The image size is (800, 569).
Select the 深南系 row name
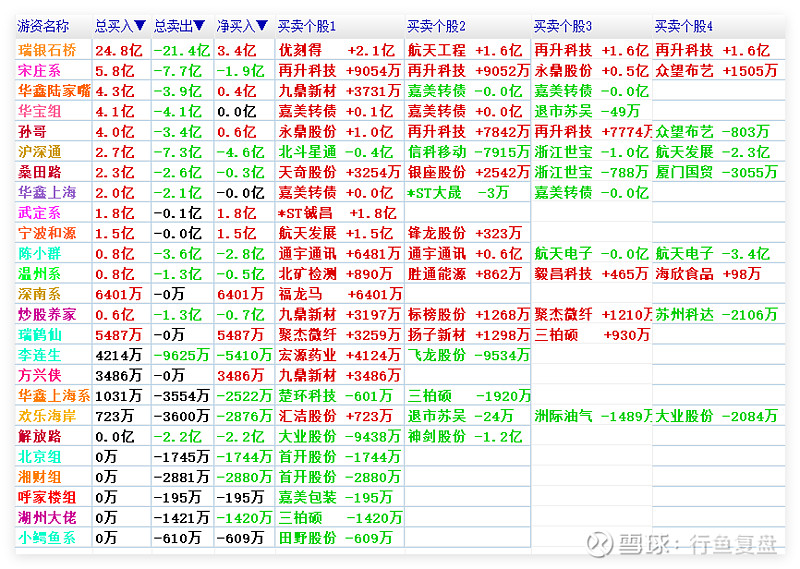[39, 294]
